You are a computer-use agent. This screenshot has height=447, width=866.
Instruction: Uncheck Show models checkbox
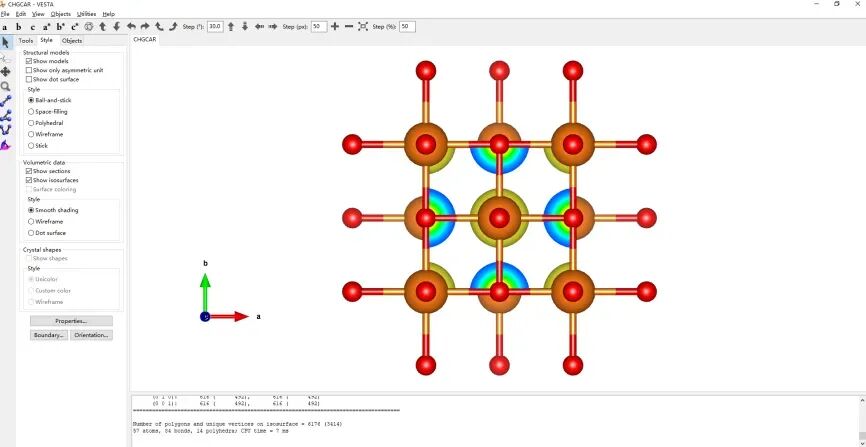[29, 61]
